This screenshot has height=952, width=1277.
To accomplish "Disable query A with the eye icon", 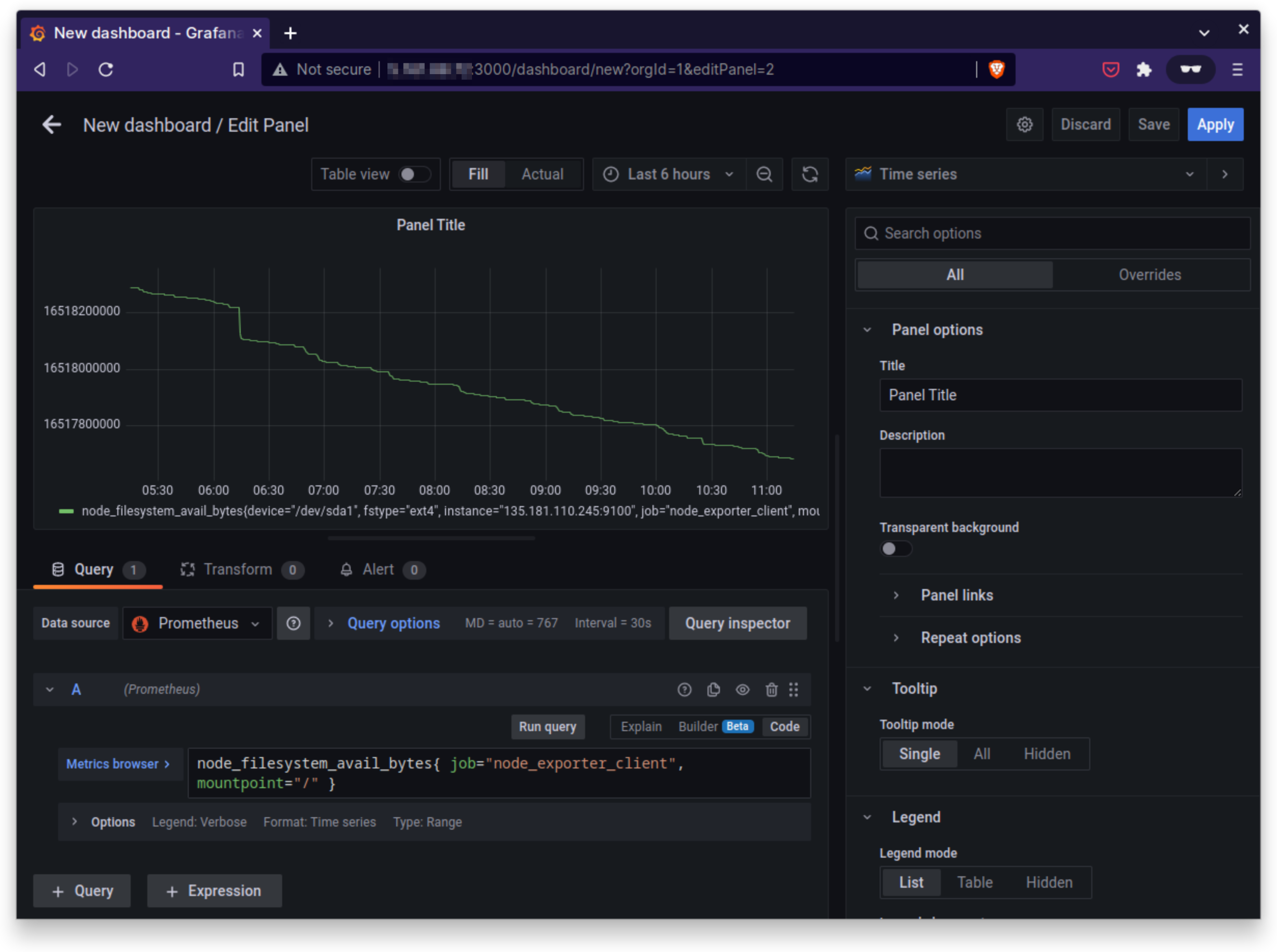I will pos(743,689).
